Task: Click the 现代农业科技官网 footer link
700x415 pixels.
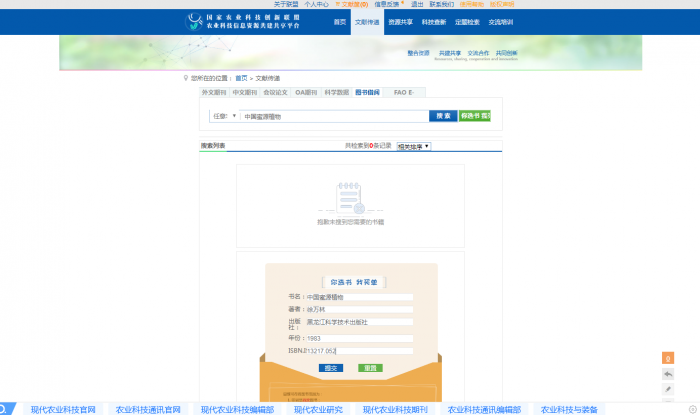Action: [x=63, y=409]
